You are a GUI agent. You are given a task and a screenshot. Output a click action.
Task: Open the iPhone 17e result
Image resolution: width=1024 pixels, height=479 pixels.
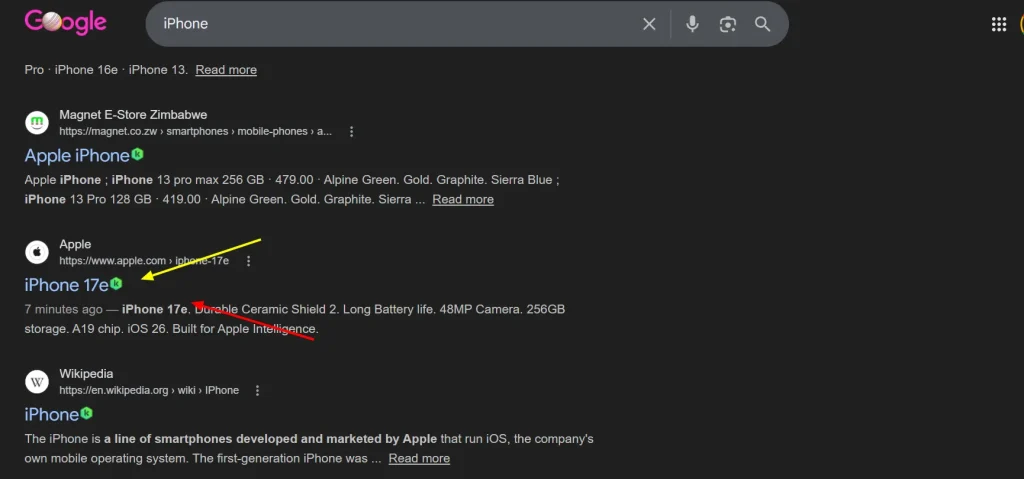click(65, 285)
